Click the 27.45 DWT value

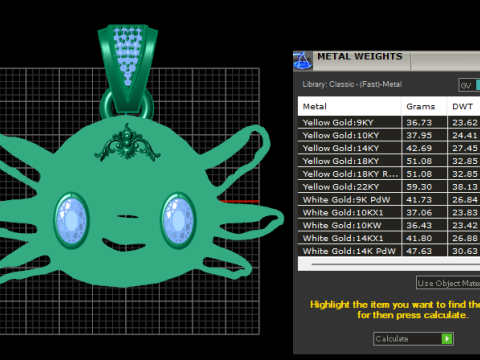[x=465, y=148]
